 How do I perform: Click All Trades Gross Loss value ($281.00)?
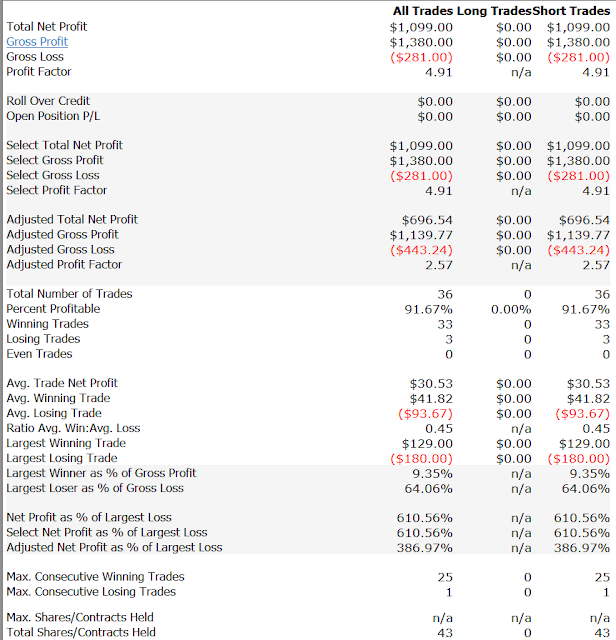[421, 57]
